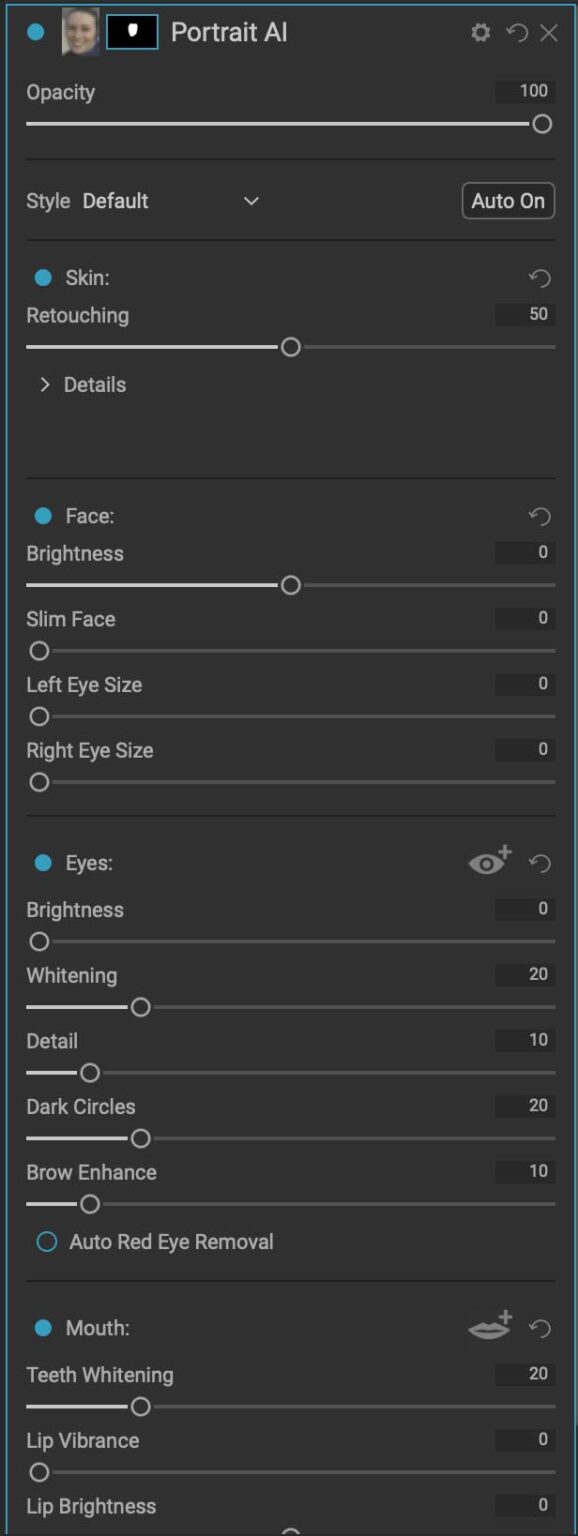Click the Auto On button
Viewport: 578px width, 1536px height.
coord(508,201)
